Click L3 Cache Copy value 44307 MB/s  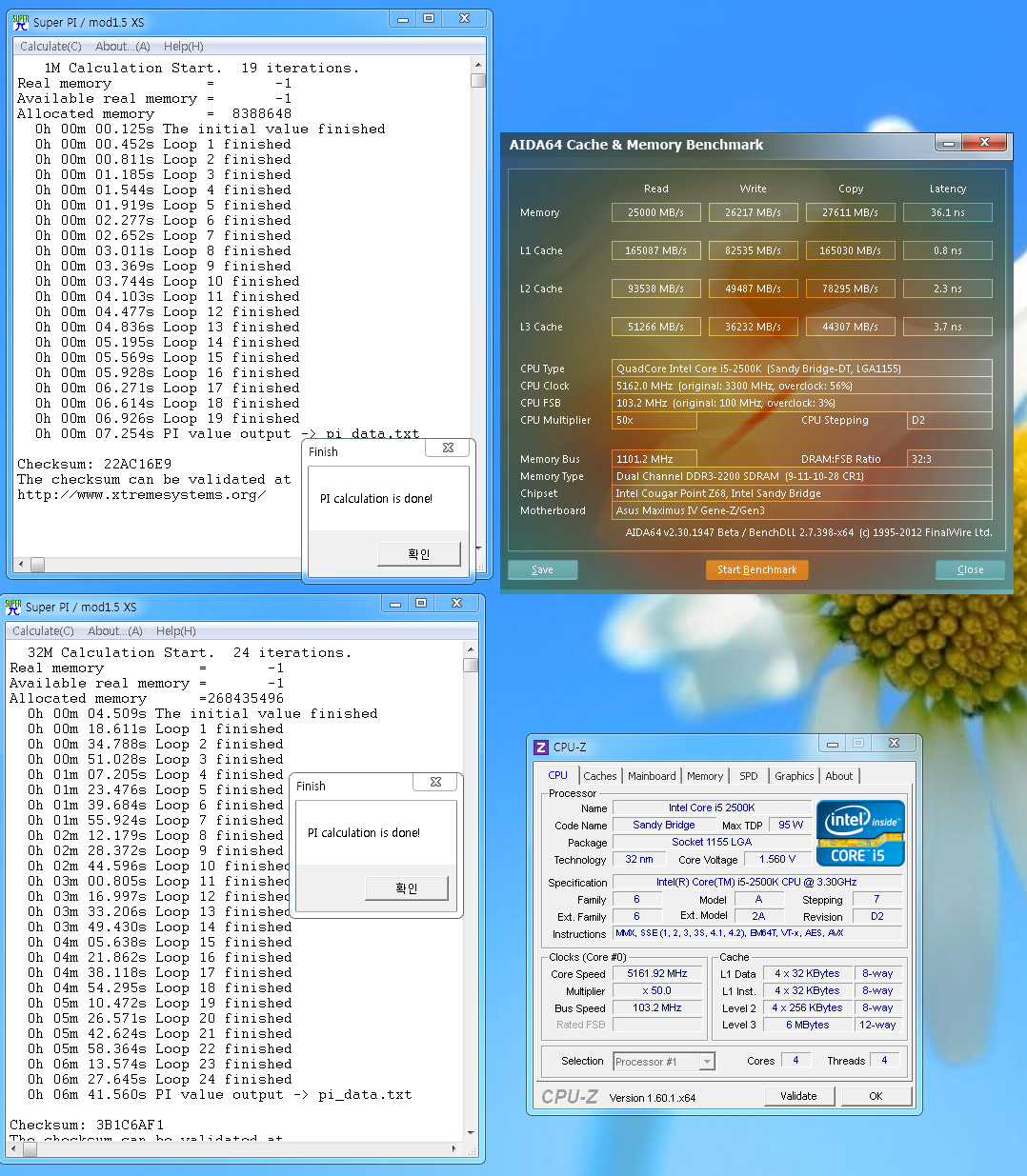(851, 327)
